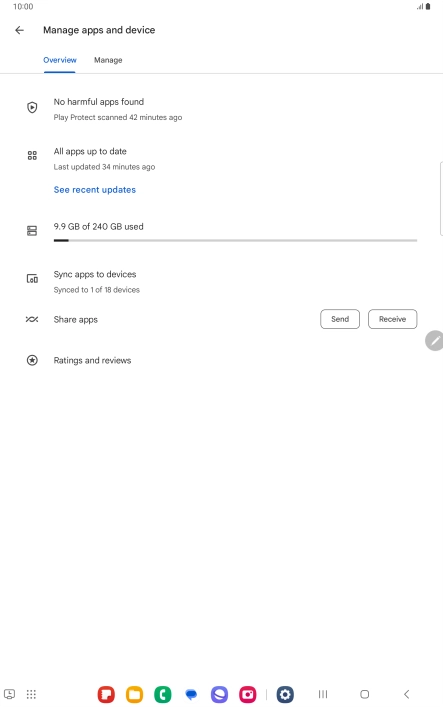Screen dimensions: 443x707
Task: Click the See recent updates link
Action: [x=95, y=190]
